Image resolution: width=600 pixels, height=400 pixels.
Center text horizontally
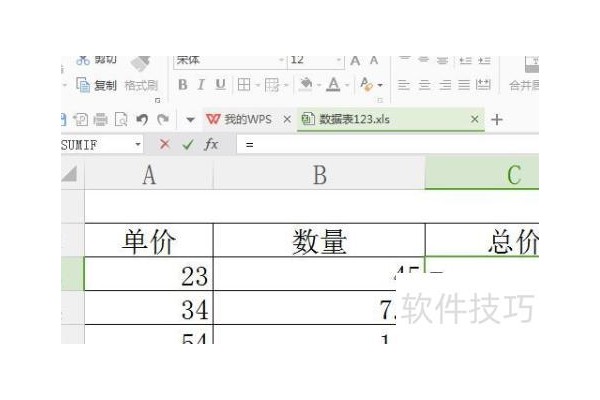point(424,84)
